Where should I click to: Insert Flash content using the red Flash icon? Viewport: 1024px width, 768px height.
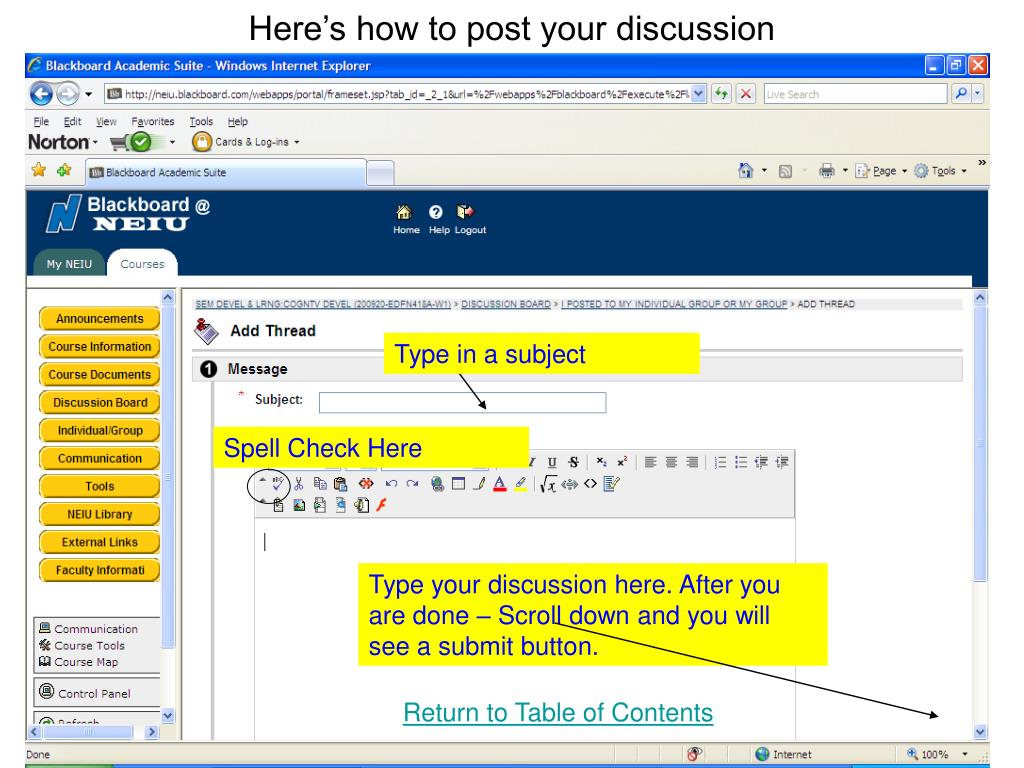click(x=382, y=505)
